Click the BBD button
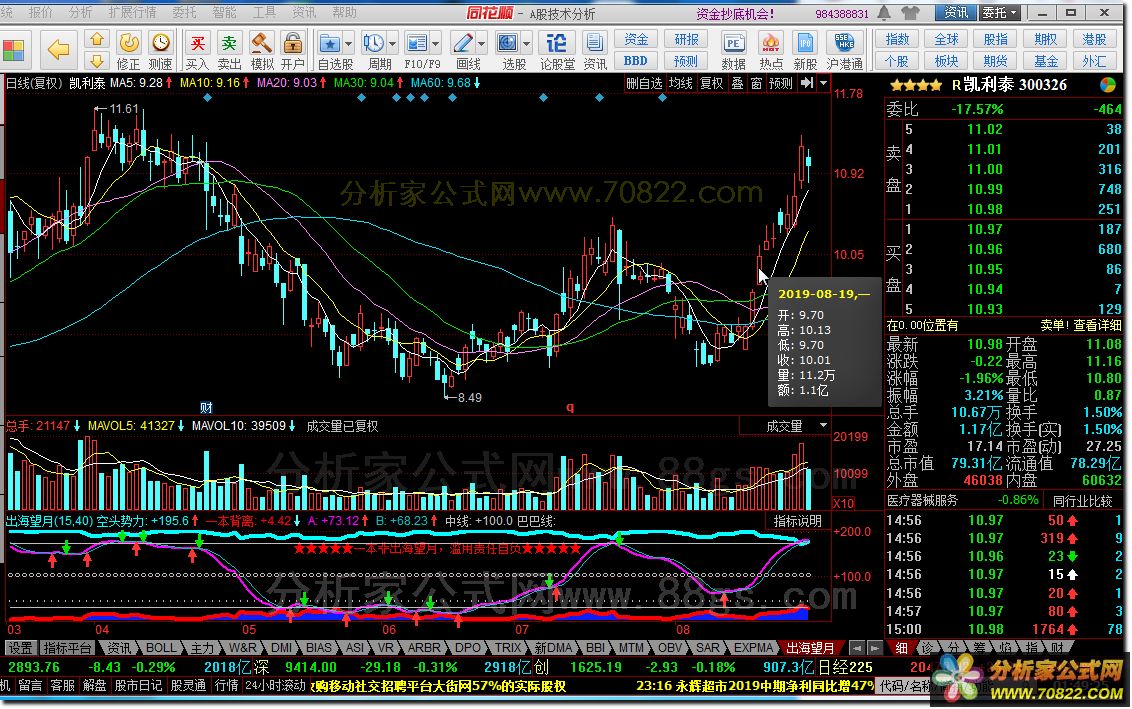This screenshot has width=1132, height=709. coord(636,61)
